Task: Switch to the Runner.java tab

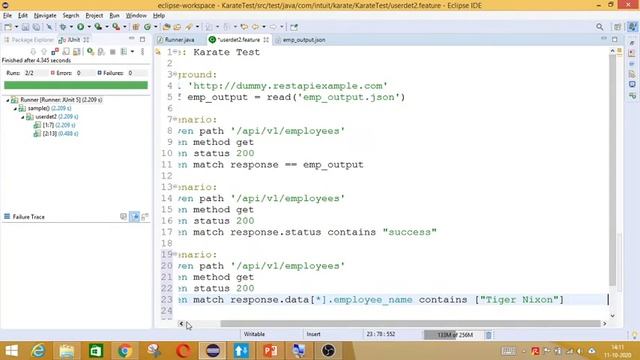Action: coord(176,40)
